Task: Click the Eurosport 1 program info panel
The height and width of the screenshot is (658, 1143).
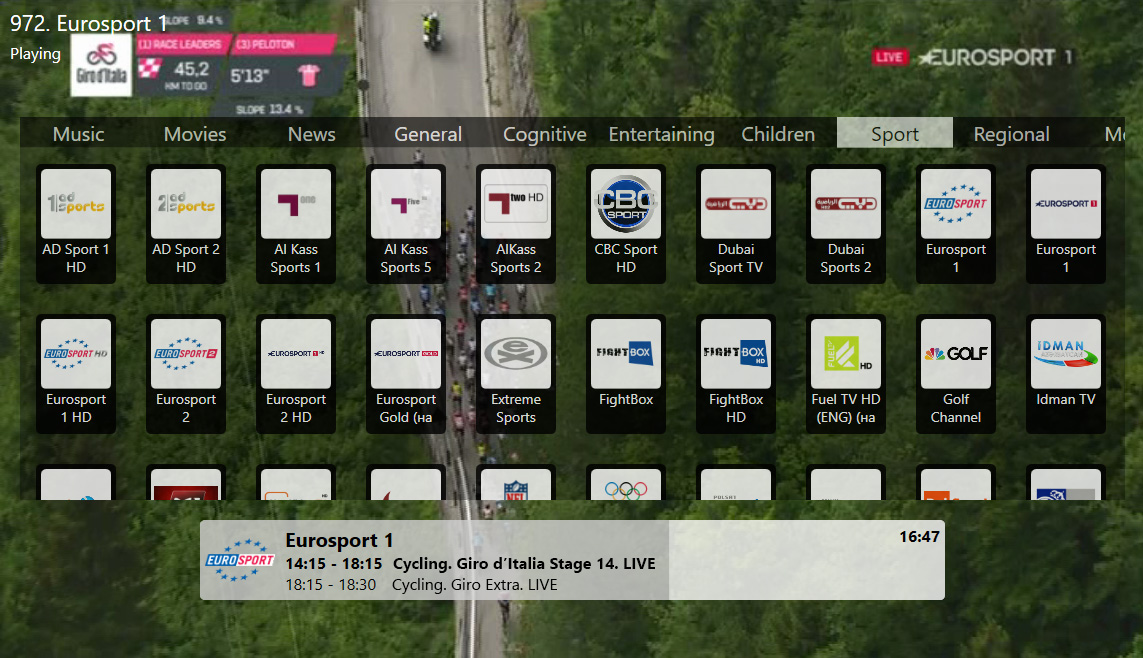Action: (x=572, y=560)
